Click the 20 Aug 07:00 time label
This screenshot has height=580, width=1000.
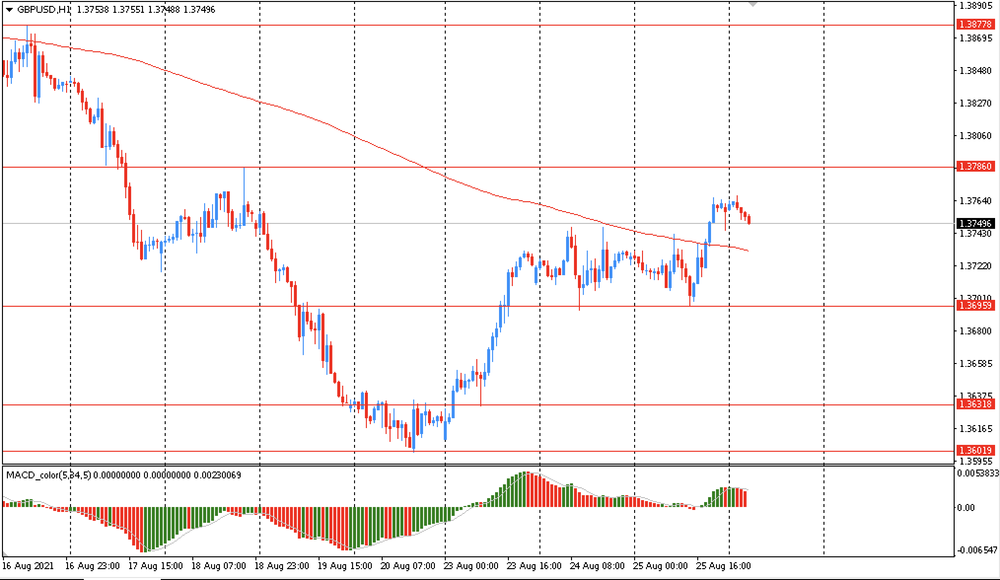point(408,566)
